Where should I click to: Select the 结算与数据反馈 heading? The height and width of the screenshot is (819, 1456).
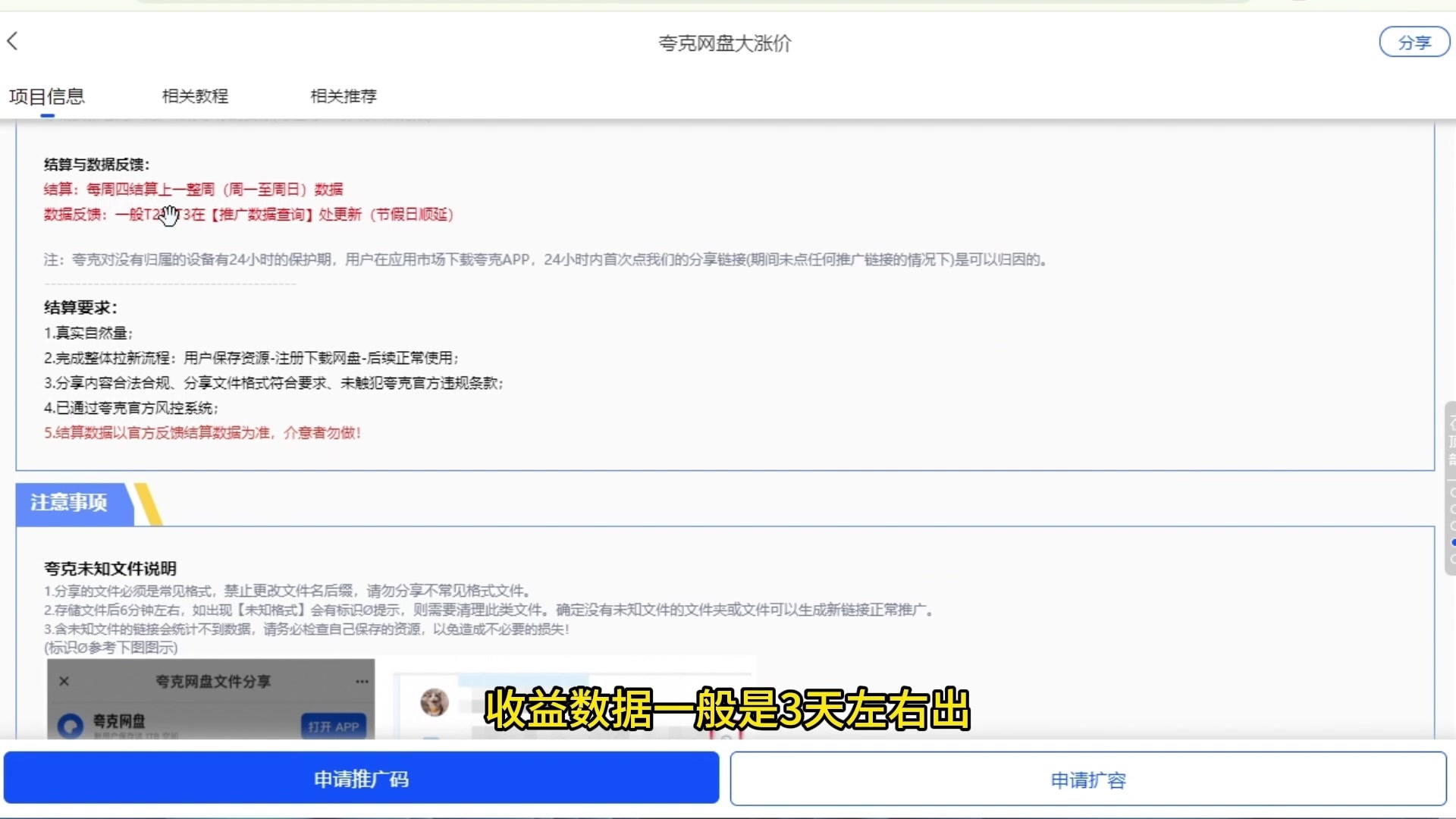point(97,164)
